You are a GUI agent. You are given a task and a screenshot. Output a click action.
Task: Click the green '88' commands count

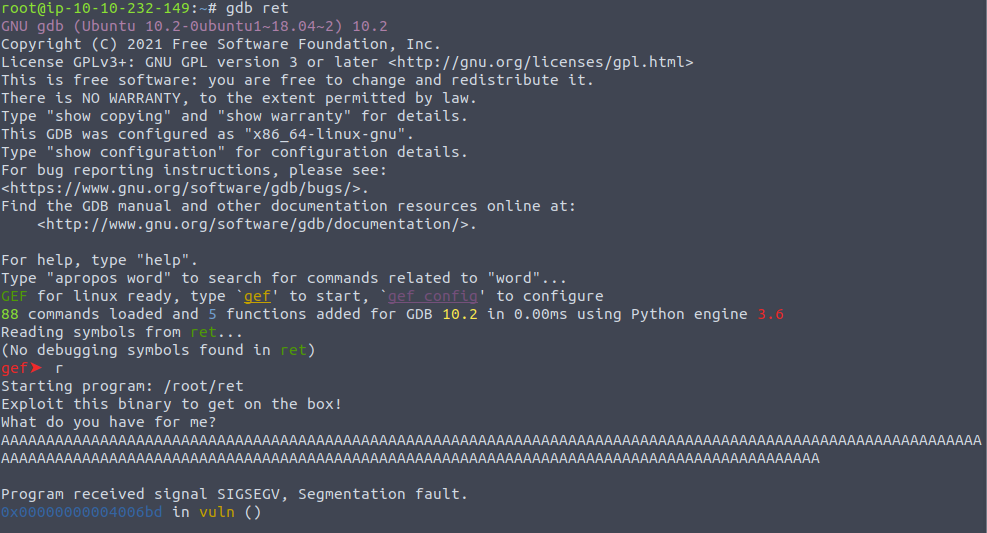[10, 314]
